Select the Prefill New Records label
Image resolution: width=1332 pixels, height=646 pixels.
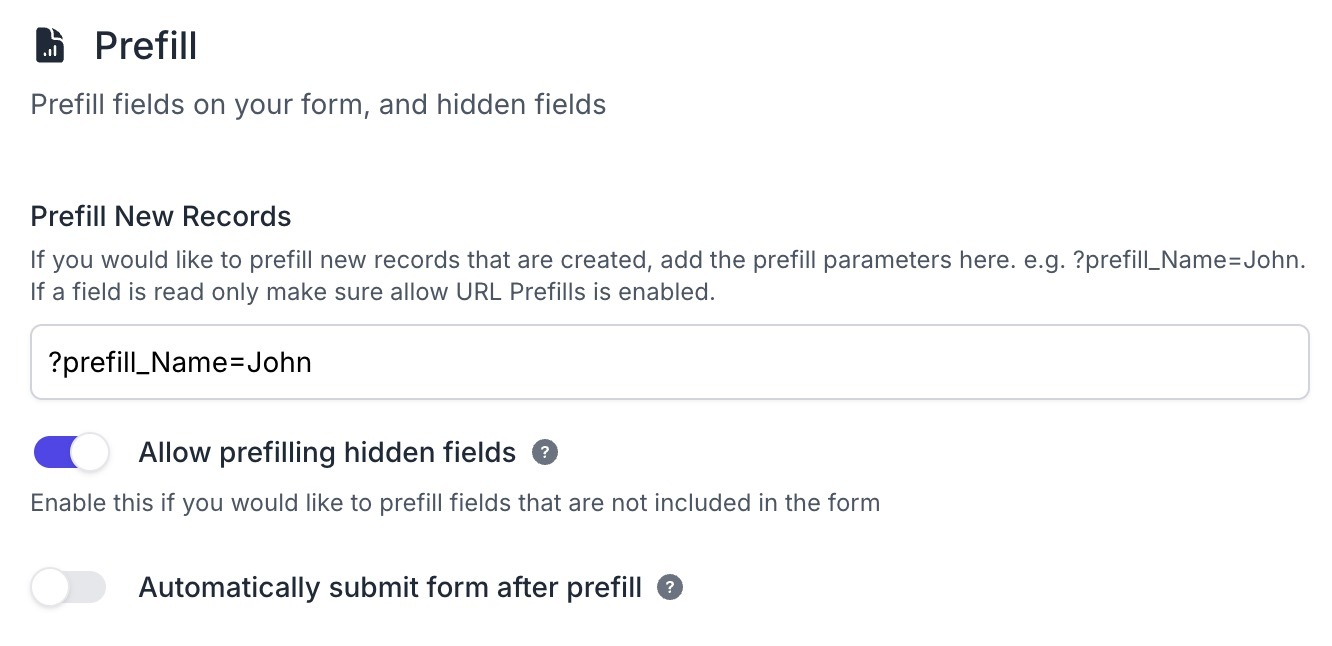161,216
